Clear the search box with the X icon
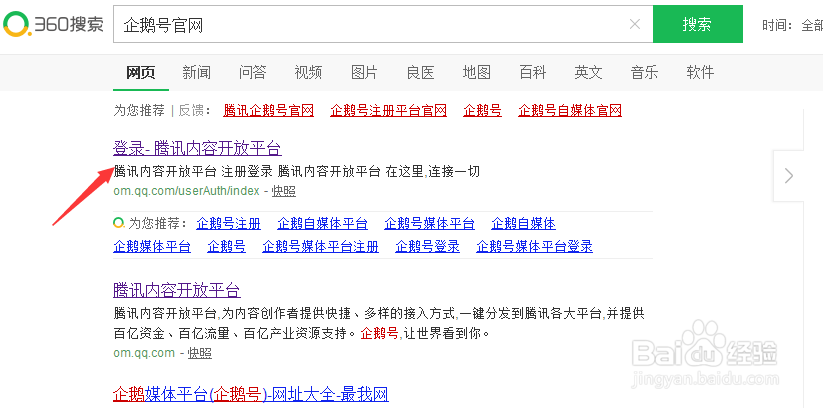Image resolution: width=823 pixels, height=408 pixels. tap(635, 24)
